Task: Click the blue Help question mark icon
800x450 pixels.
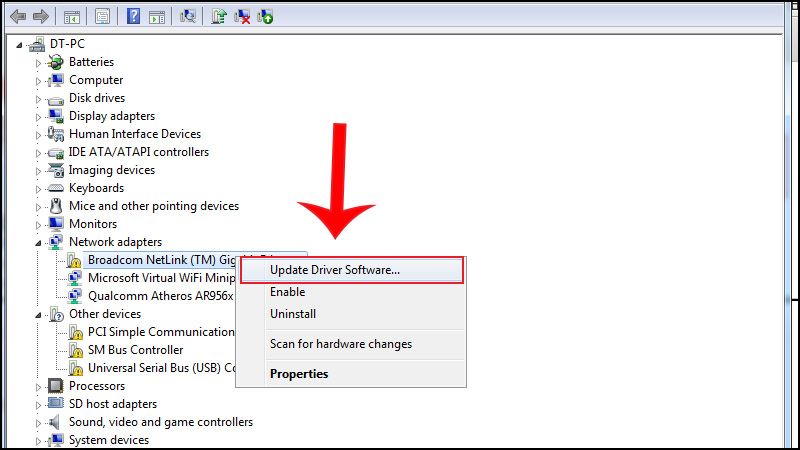Action: click(133, 16)
